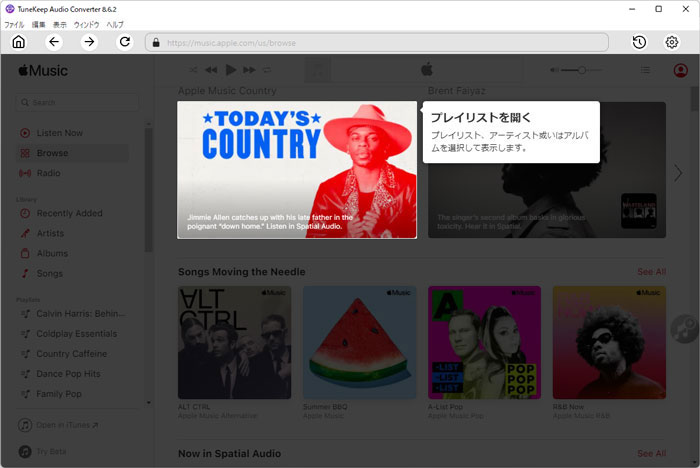Toggle repeat mode
Image resolution: width=700 pixels, height=468 pixels.
267,70
